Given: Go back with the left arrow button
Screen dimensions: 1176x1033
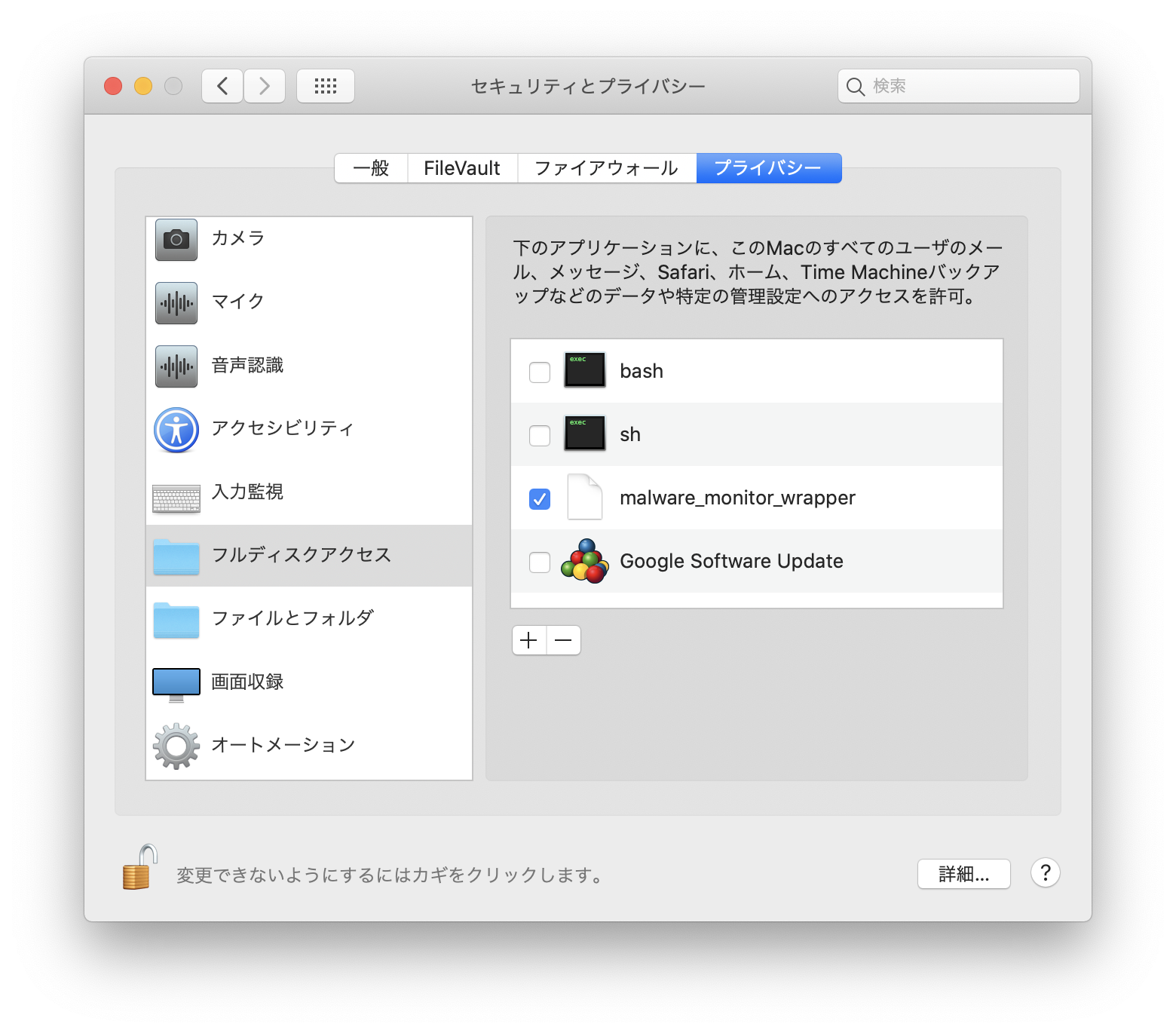Looking at the screenshot, I should point(222,86).
